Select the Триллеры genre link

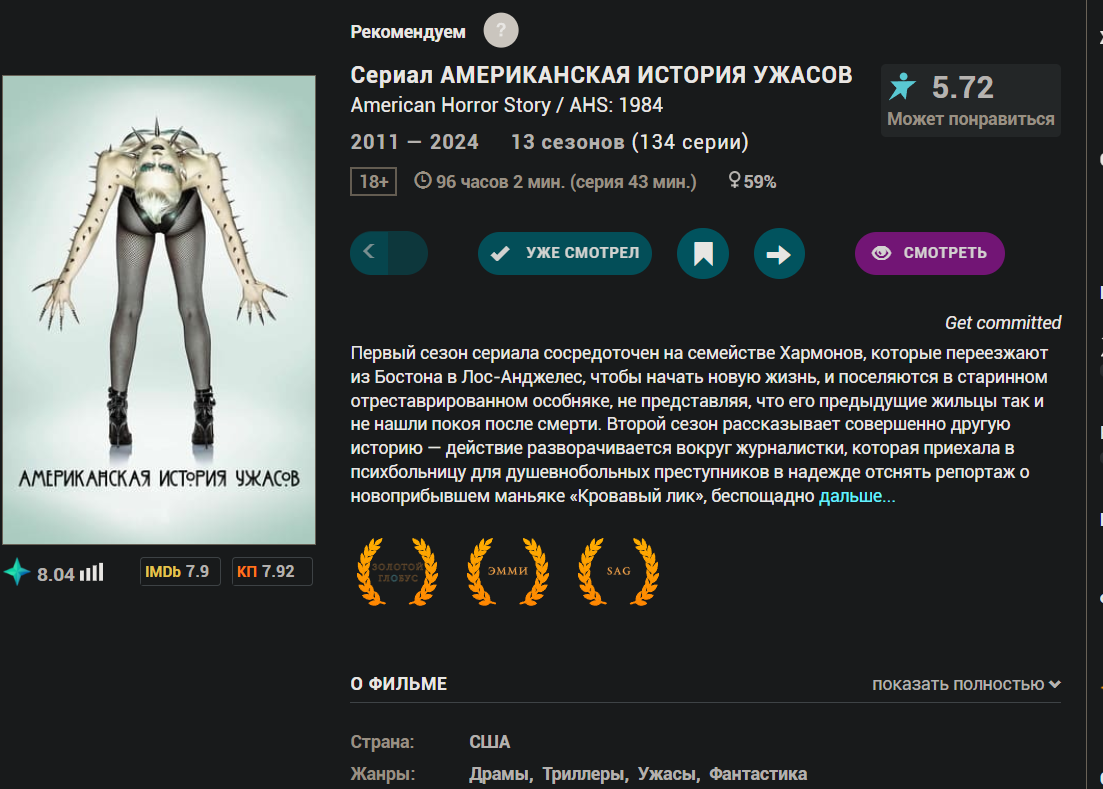(583, 774)
